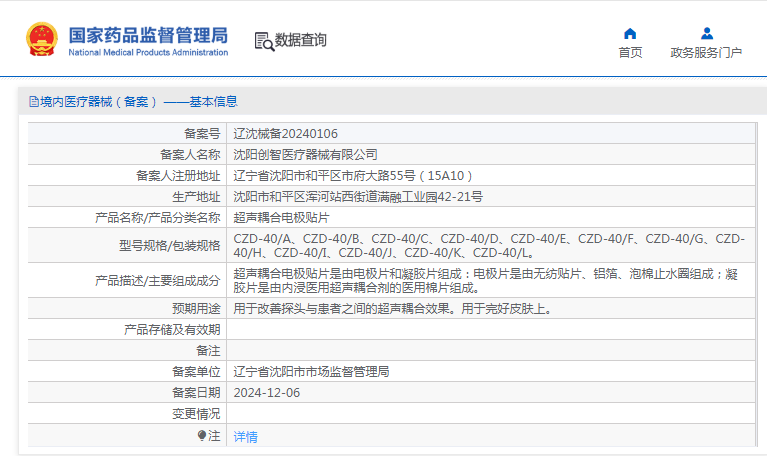Click 辽宁省沈阳市和平区市府大路55号 address
This screenshot has width=767, height=456.
pyautogui.click(x=353, y=176)
